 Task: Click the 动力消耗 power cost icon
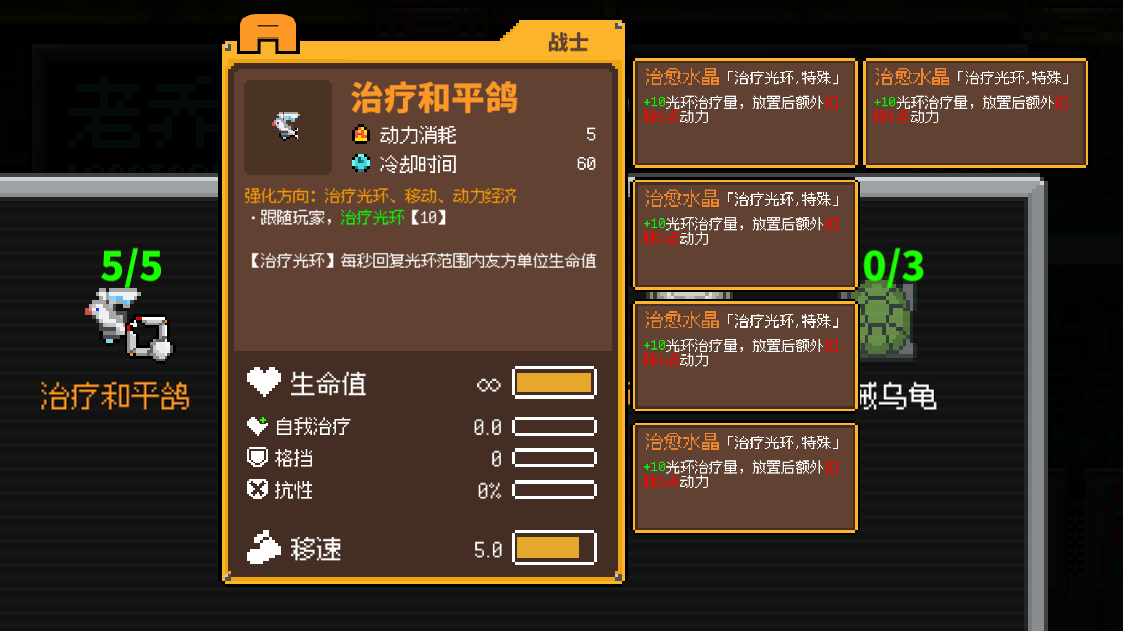361,134
